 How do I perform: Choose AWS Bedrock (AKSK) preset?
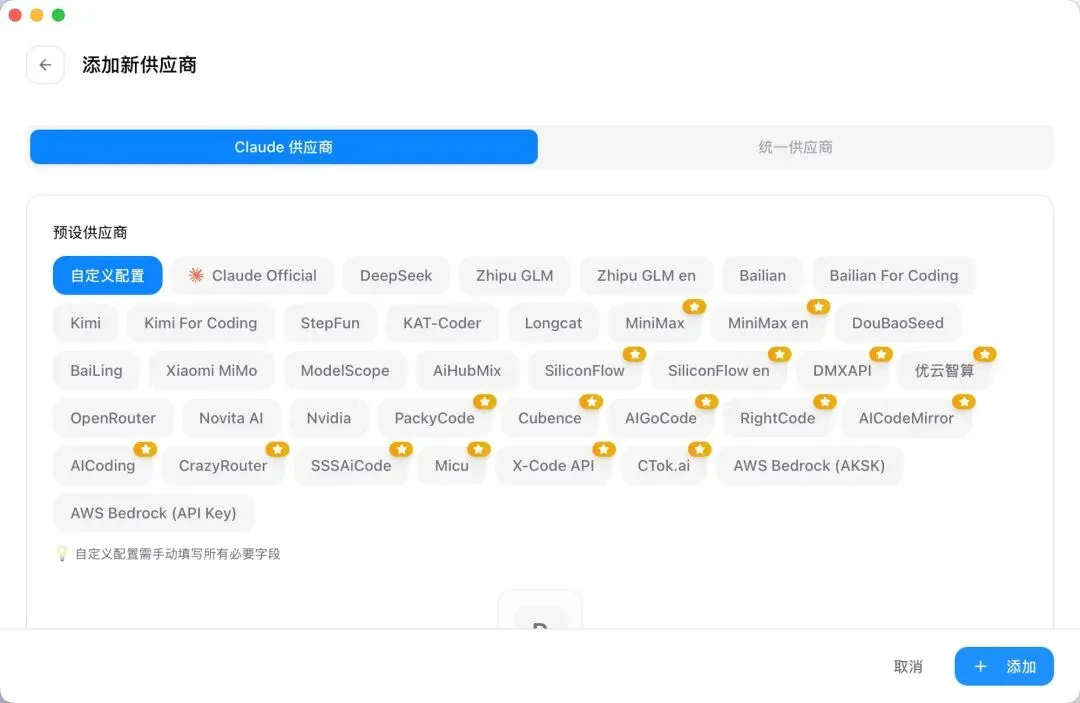pos(809,465)
